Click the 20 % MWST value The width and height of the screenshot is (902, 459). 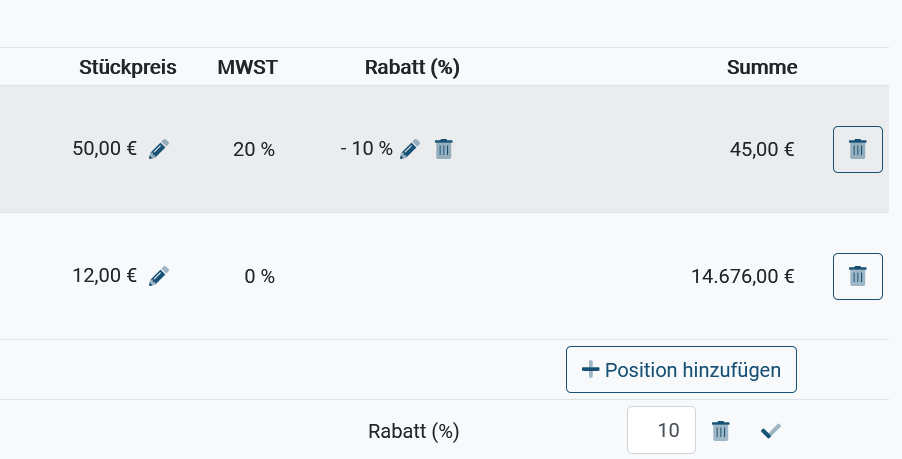(254, 150)
